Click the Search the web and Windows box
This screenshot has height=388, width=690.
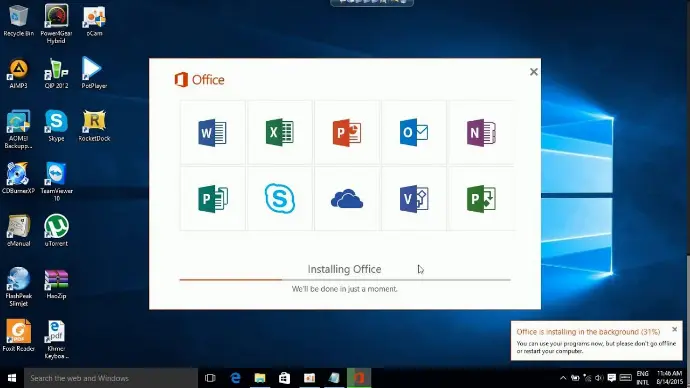point(110,378)
